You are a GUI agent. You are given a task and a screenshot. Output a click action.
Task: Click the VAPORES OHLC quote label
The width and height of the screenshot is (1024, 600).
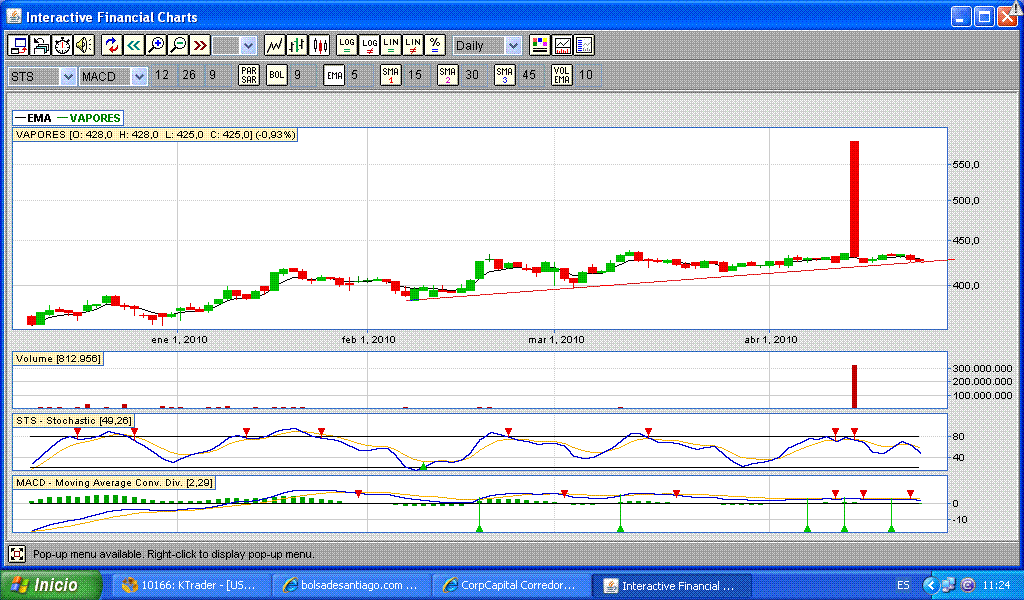155,134
